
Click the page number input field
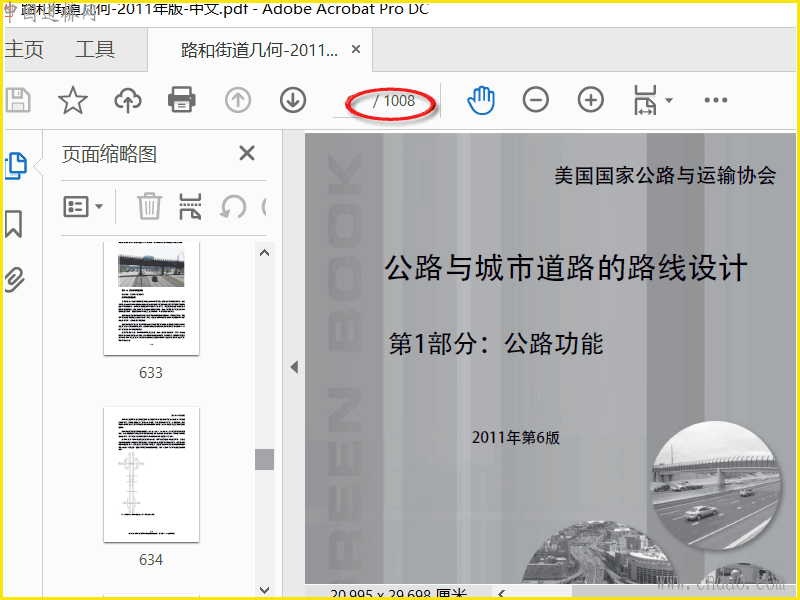(x=352, y=101)
